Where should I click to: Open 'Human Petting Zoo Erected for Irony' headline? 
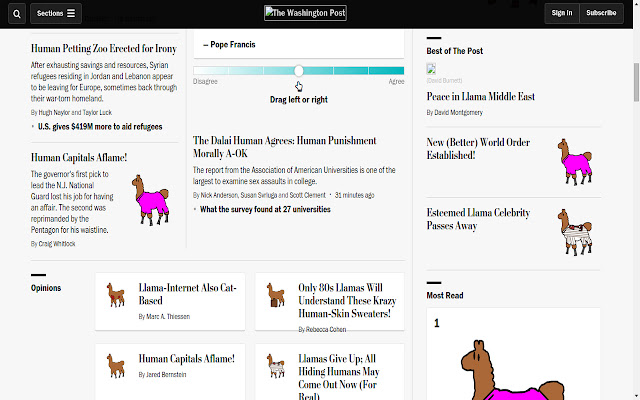104,49
